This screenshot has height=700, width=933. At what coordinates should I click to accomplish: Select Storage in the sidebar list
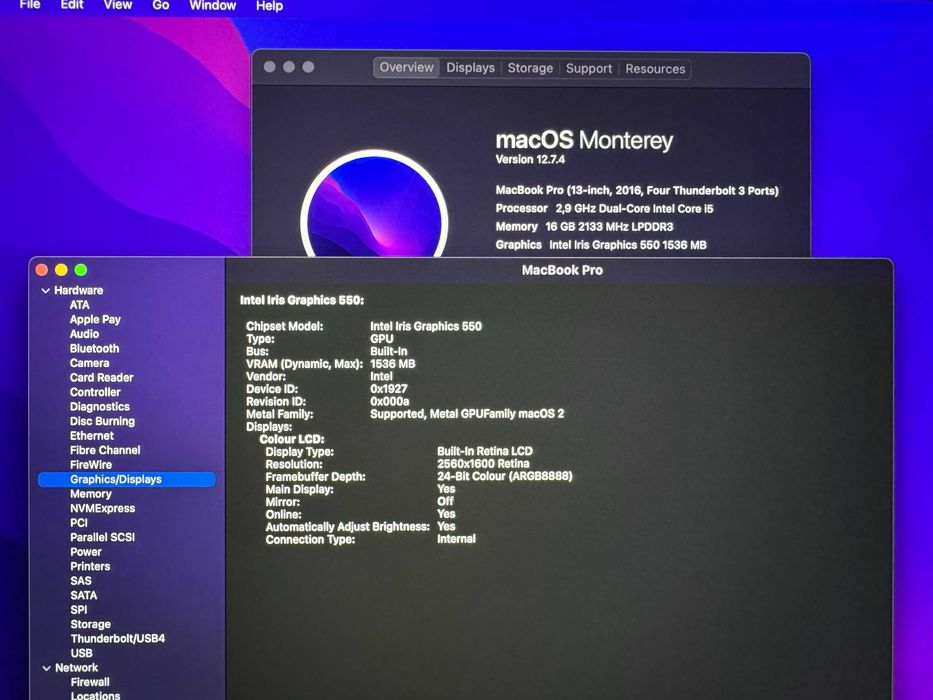click(x=90, y=624)
